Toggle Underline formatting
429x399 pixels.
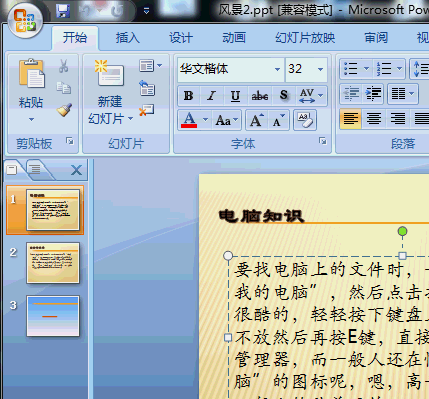tap(235, 96)
